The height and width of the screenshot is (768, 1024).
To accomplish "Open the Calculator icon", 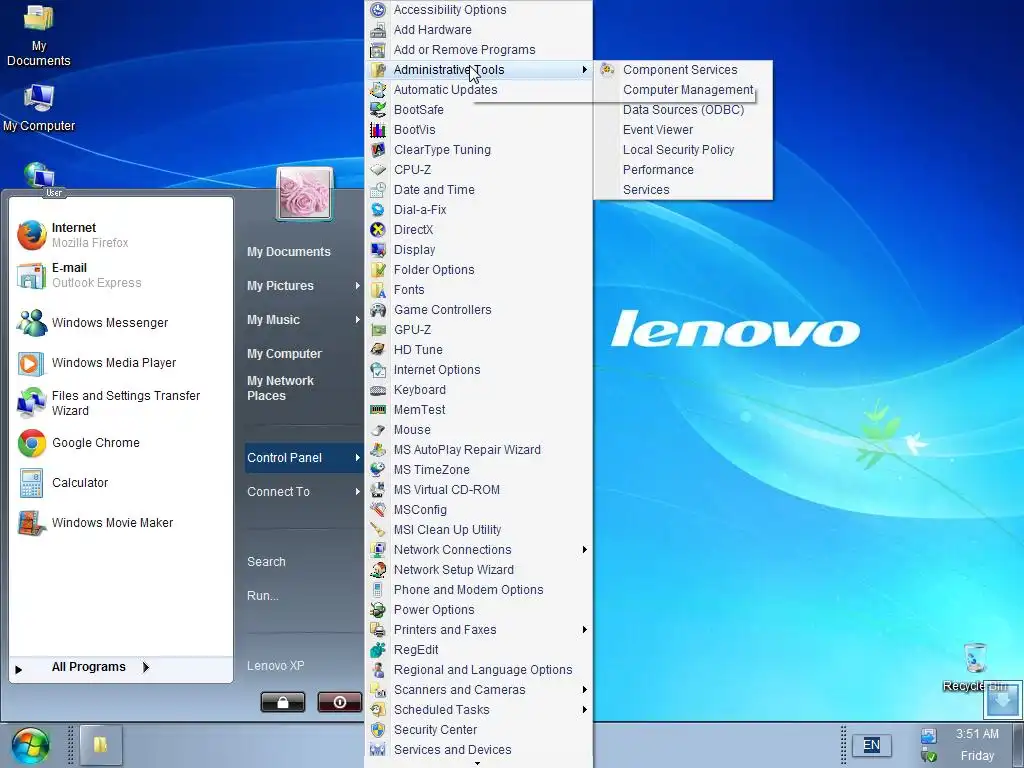I will click(31, 483).
